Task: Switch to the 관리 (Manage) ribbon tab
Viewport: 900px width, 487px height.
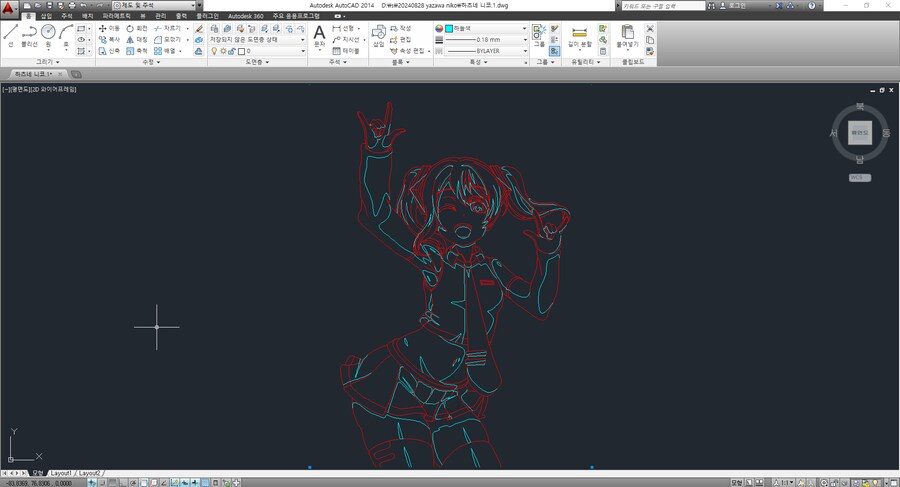Action: pos(160,16)
